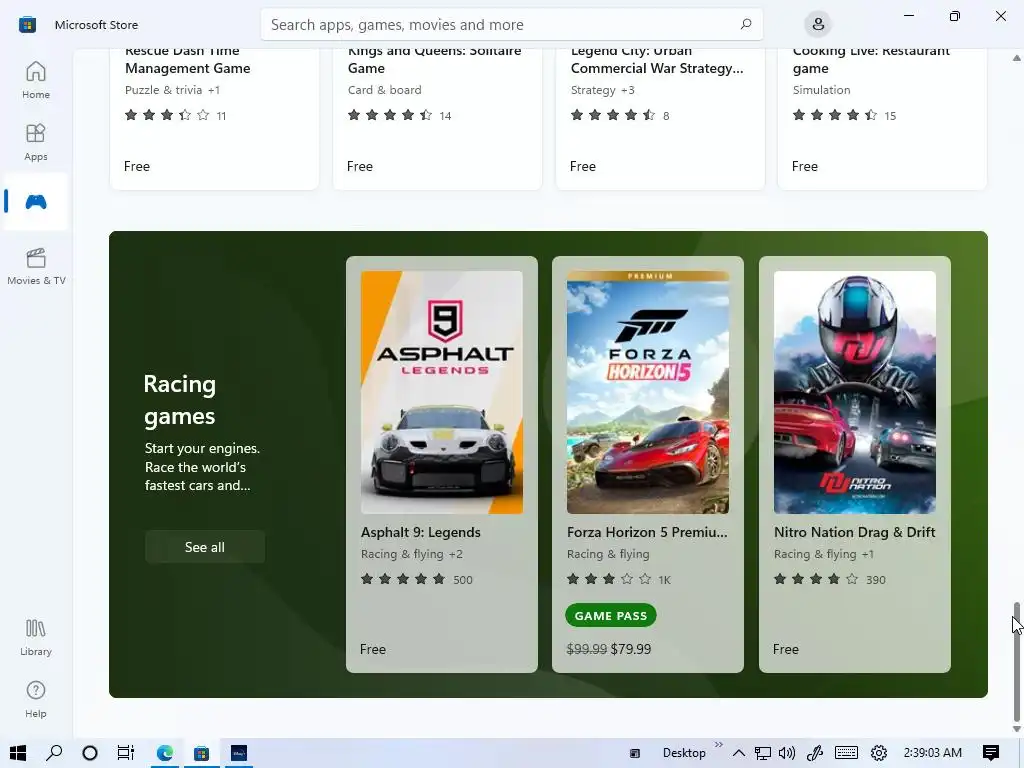Image resolution: width=1024 pixels, height=768 pixels.
Task: Click scrollbar down arrow
Action: [x=1016, y=729]
